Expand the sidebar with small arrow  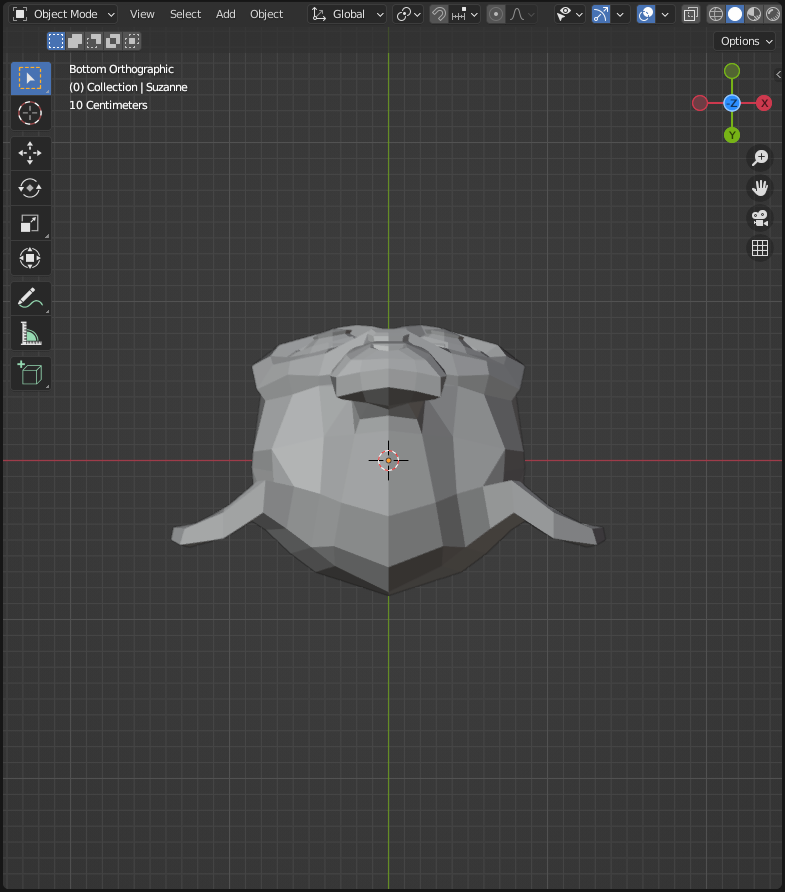779,75
